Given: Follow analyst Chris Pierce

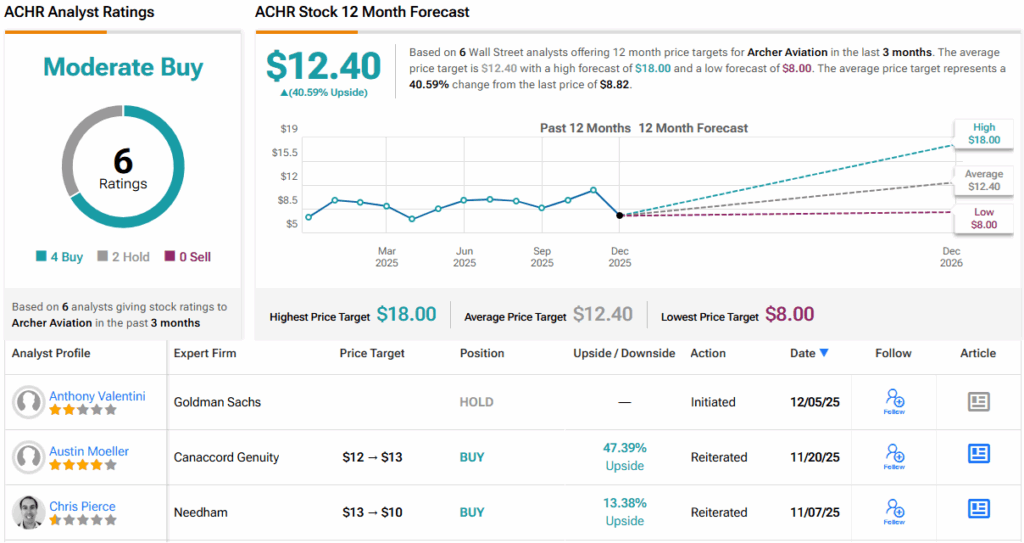Looking at the screenshot, I should 894,512.
